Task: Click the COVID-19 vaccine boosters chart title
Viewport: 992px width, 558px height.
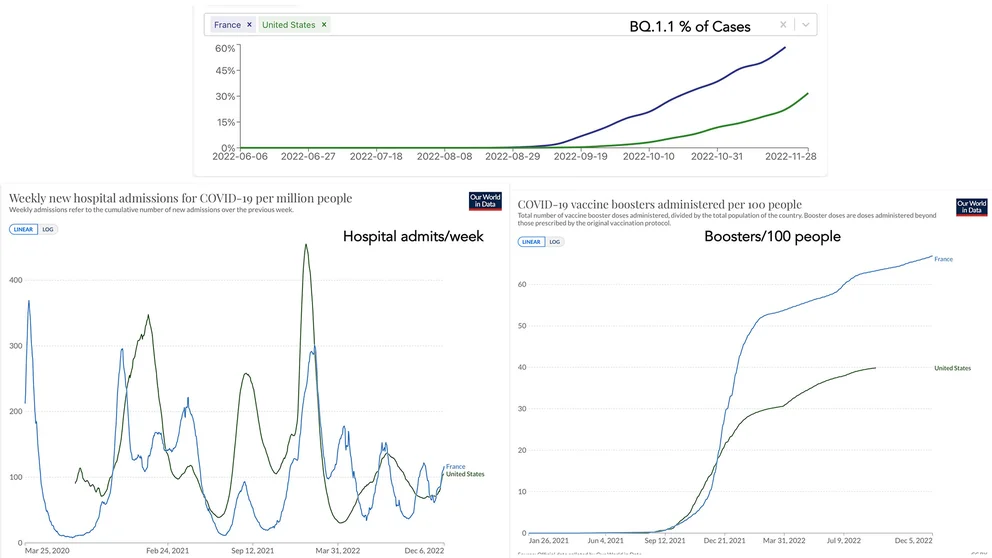Action: 659,204
